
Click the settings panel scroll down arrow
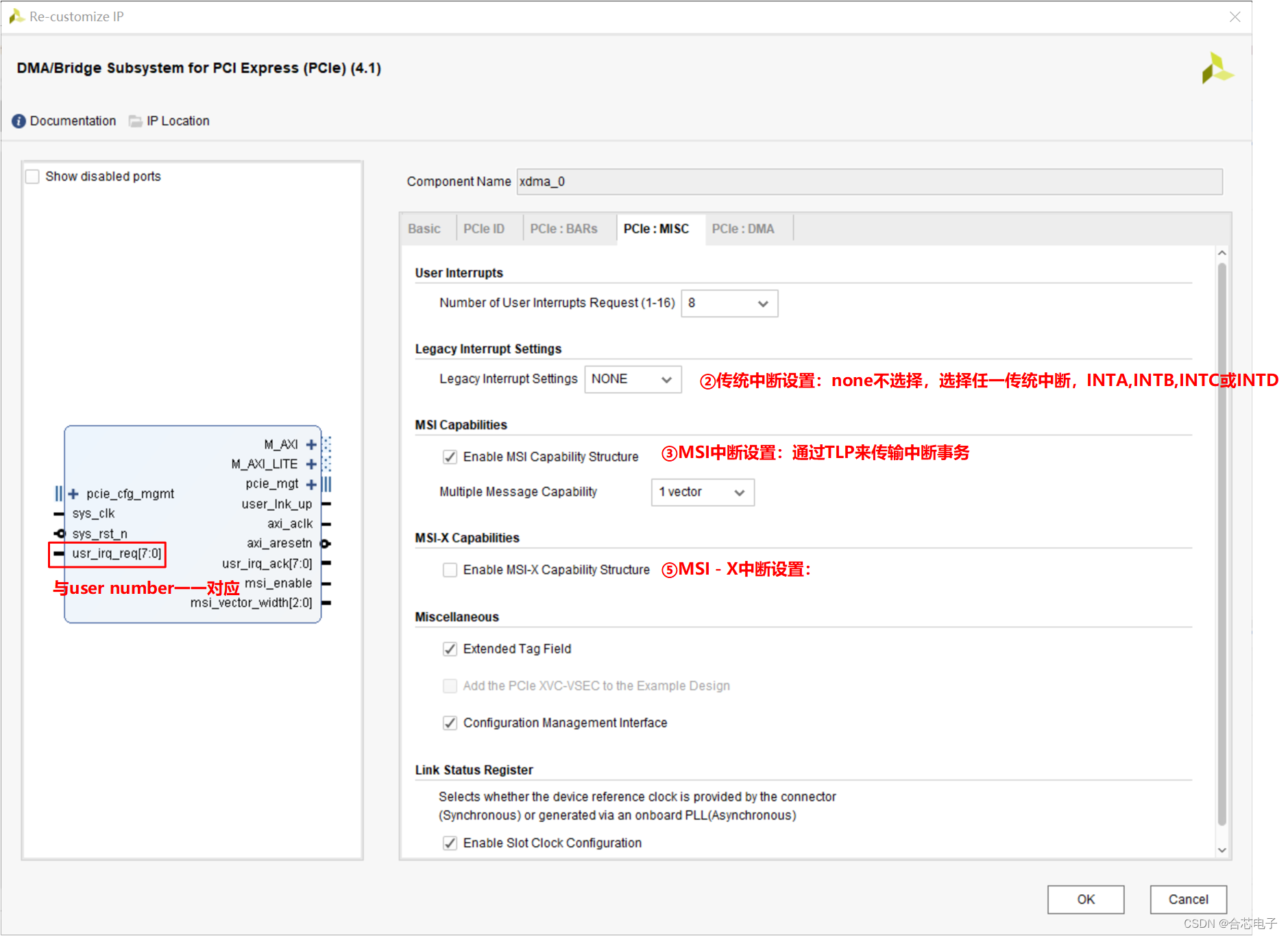[x=1222, y=850]
